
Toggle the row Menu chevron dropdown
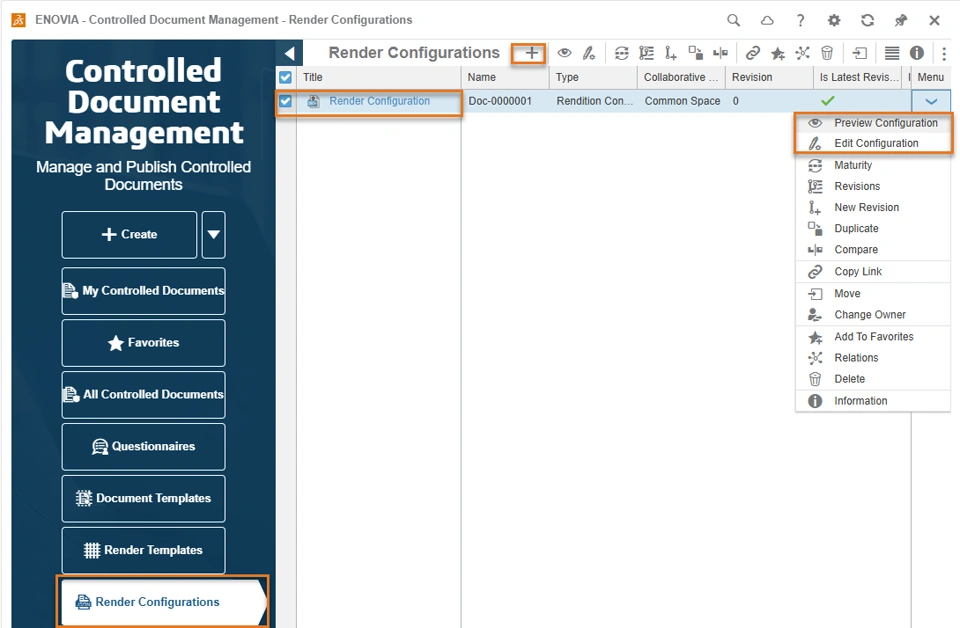931,102
